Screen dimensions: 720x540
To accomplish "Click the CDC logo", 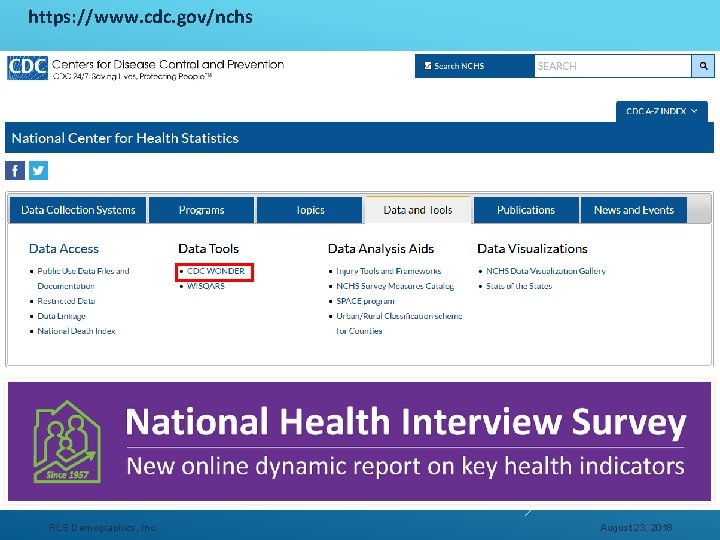I will 28,68.
